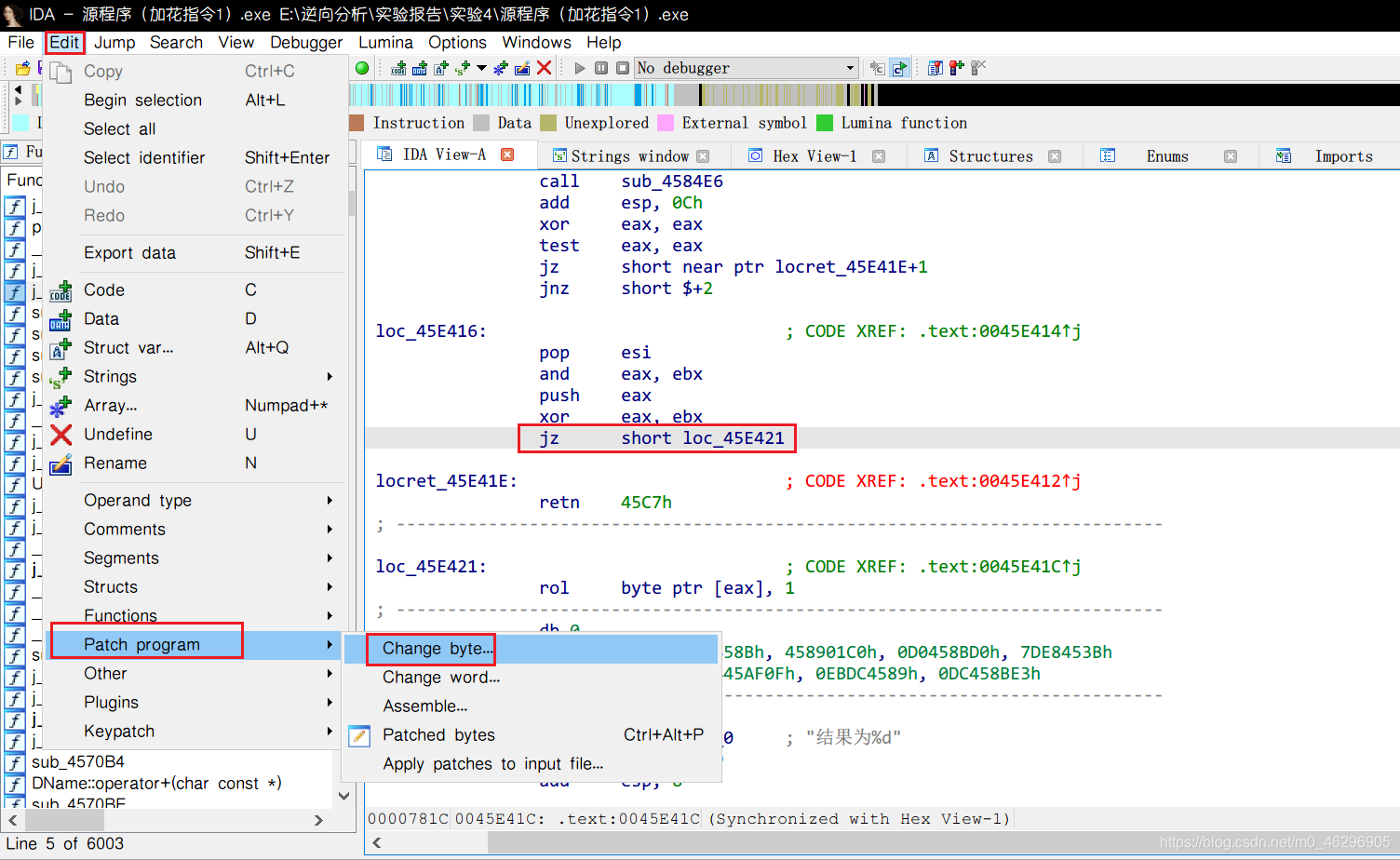The image size is (1400, 860).
Task: Open the string type dropdown arrow in toolbar
Action: (x=481, y=68)
